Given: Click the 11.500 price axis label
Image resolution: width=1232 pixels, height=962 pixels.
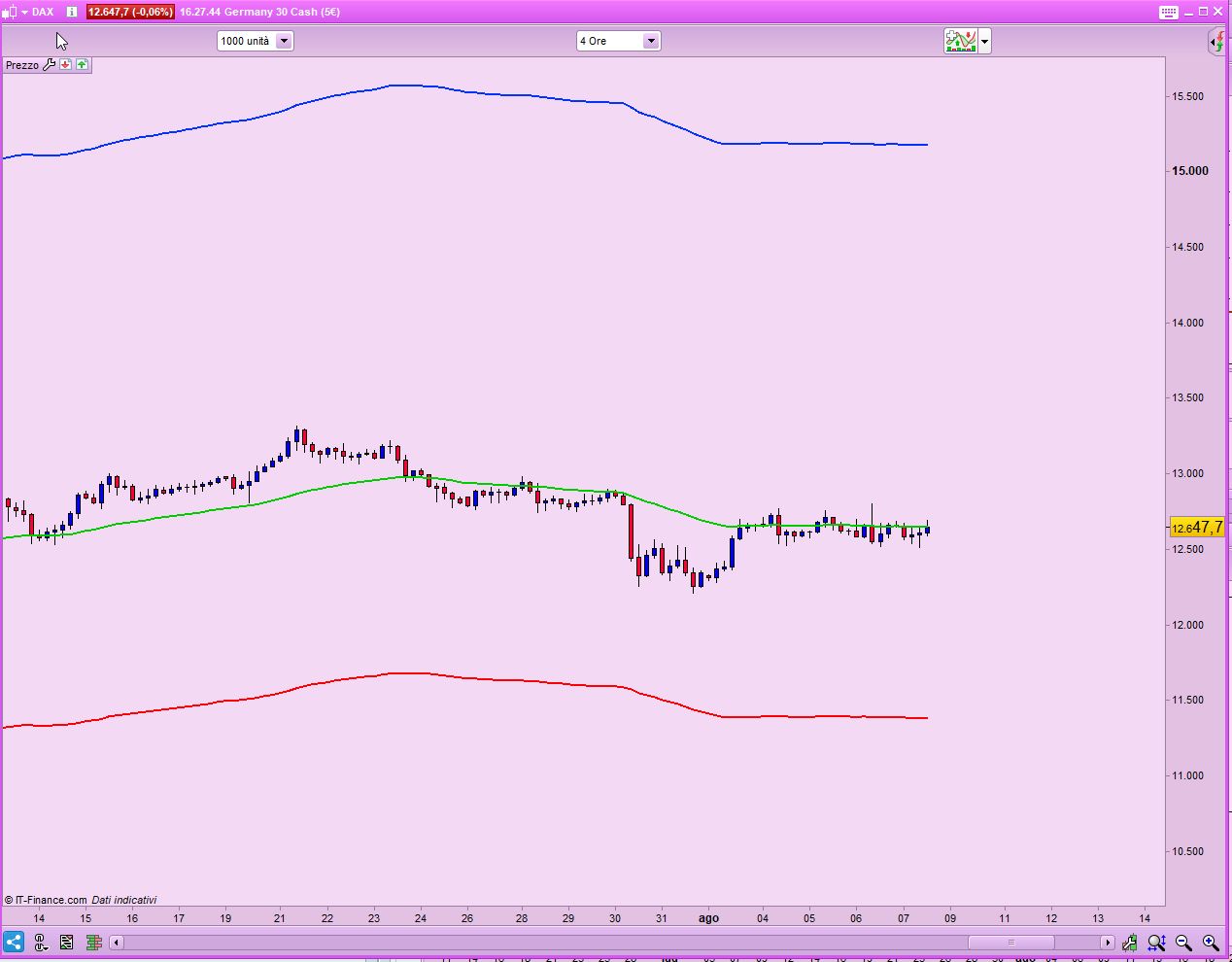Looking at the screenshot, I should click(x=1187, y=700).
